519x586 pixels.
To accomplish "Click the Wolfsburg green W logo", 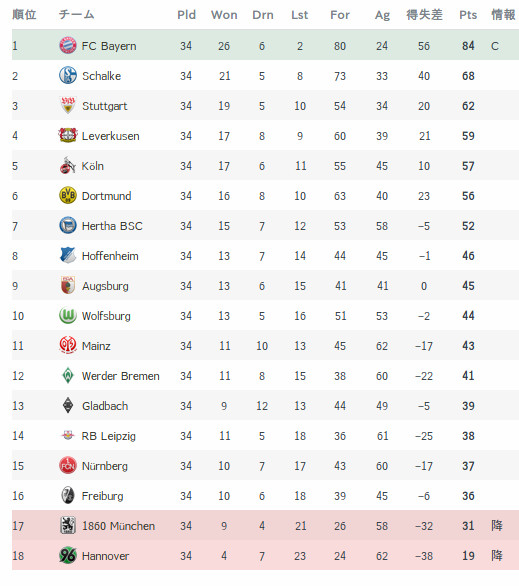I will pyautogui.click(x=68, y=315).
